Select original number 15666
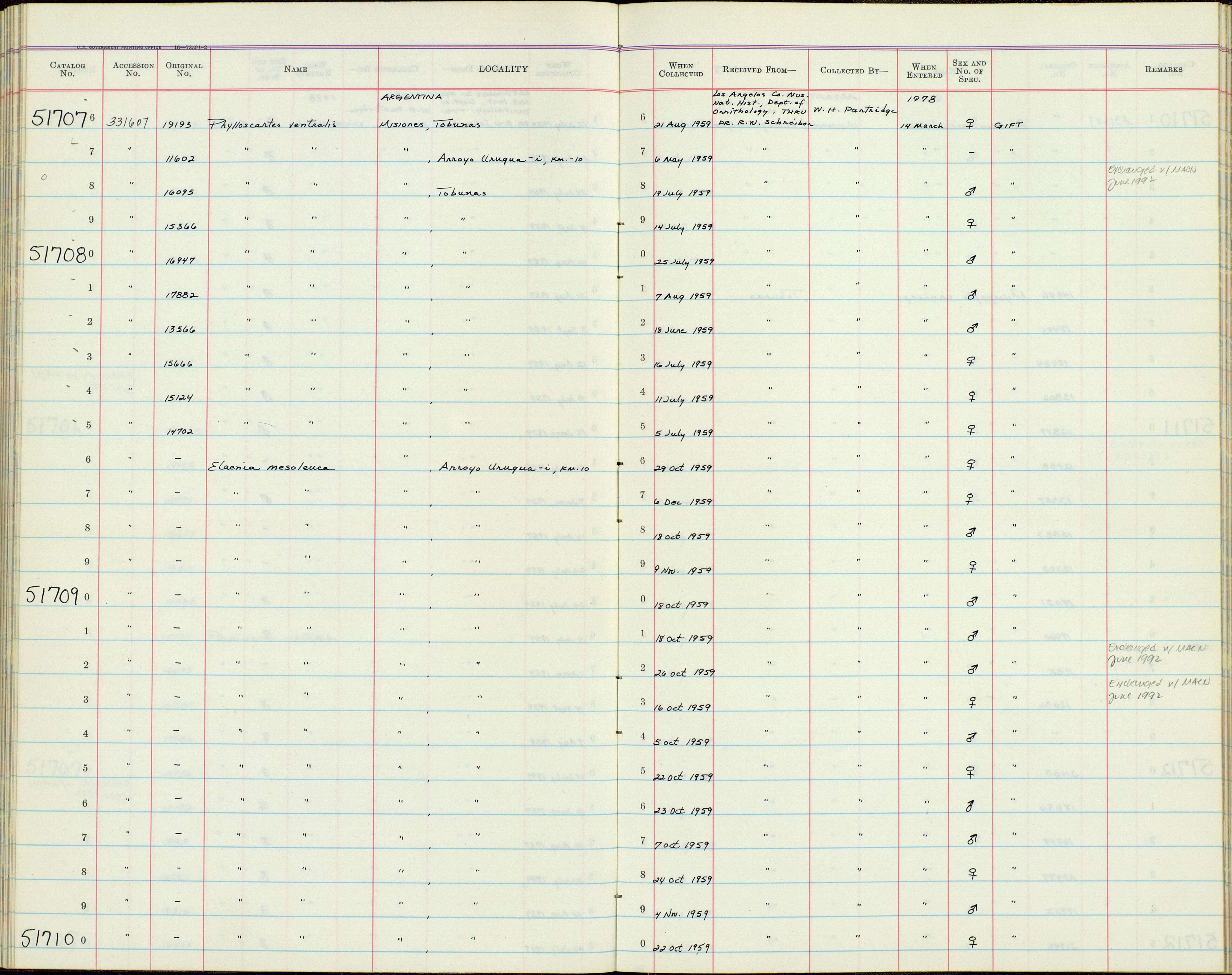Image resolution: width=1232 pixels, height=975 pixels. (179, 364)
